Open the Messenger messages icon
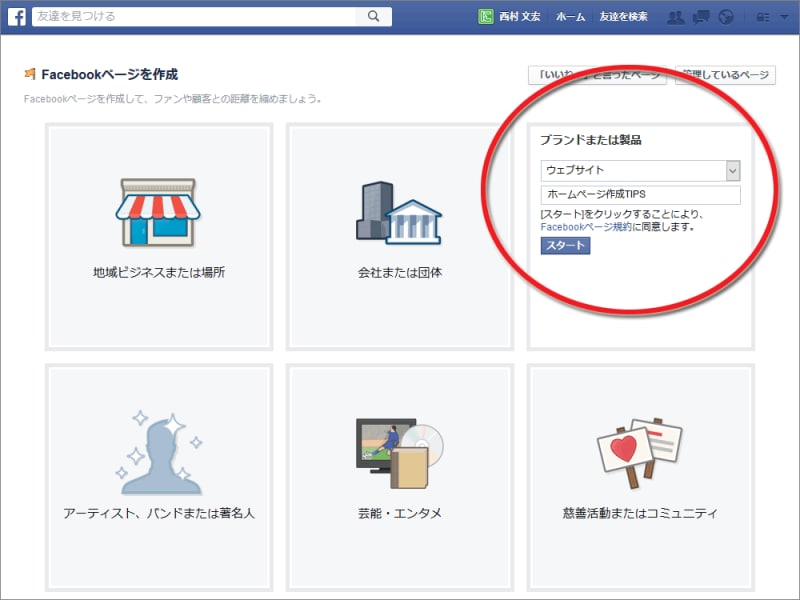The width and height of the screenshot is (800, 600). click(702, 16)
